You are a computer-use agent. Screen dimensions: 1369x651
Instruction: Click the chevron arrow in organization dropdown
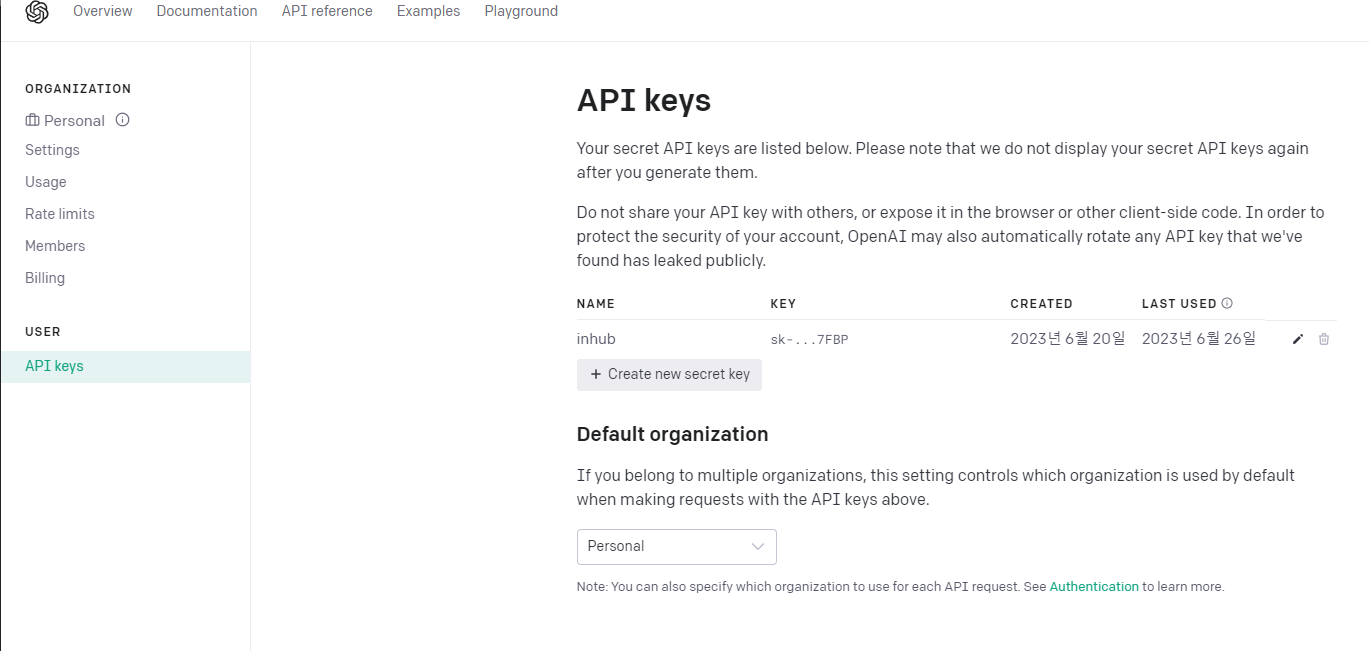(x=758, y=546)
